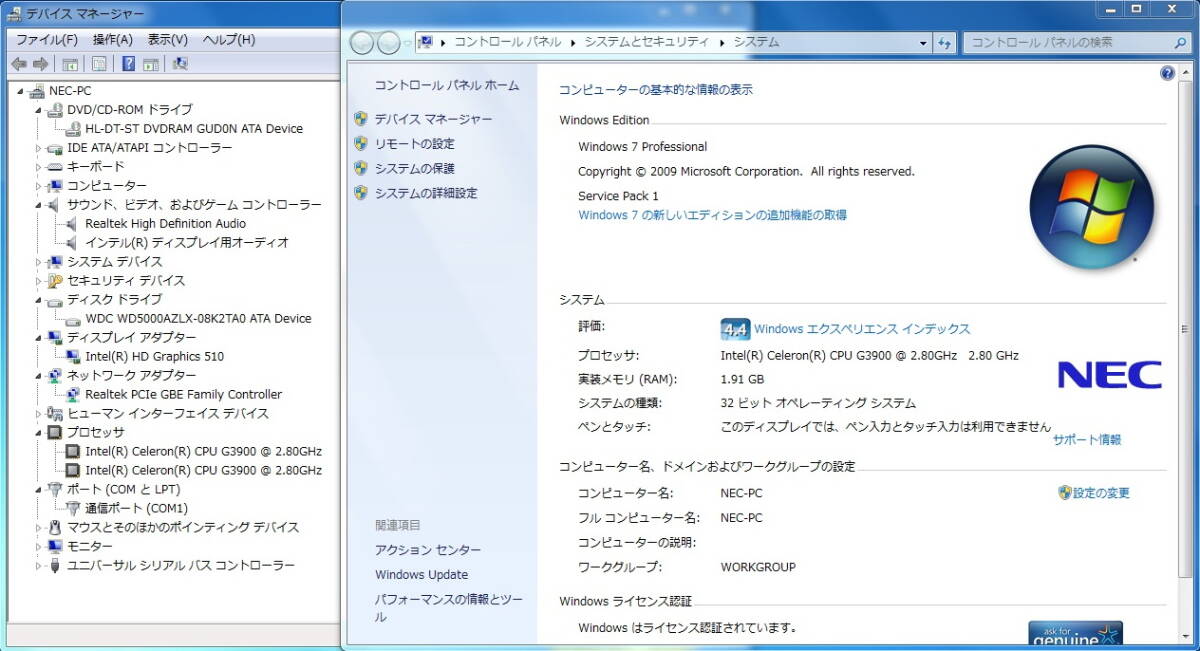This screenshot has width=1200, height=651.
Task: Click the Windows Update link
Action: point(421,575)
